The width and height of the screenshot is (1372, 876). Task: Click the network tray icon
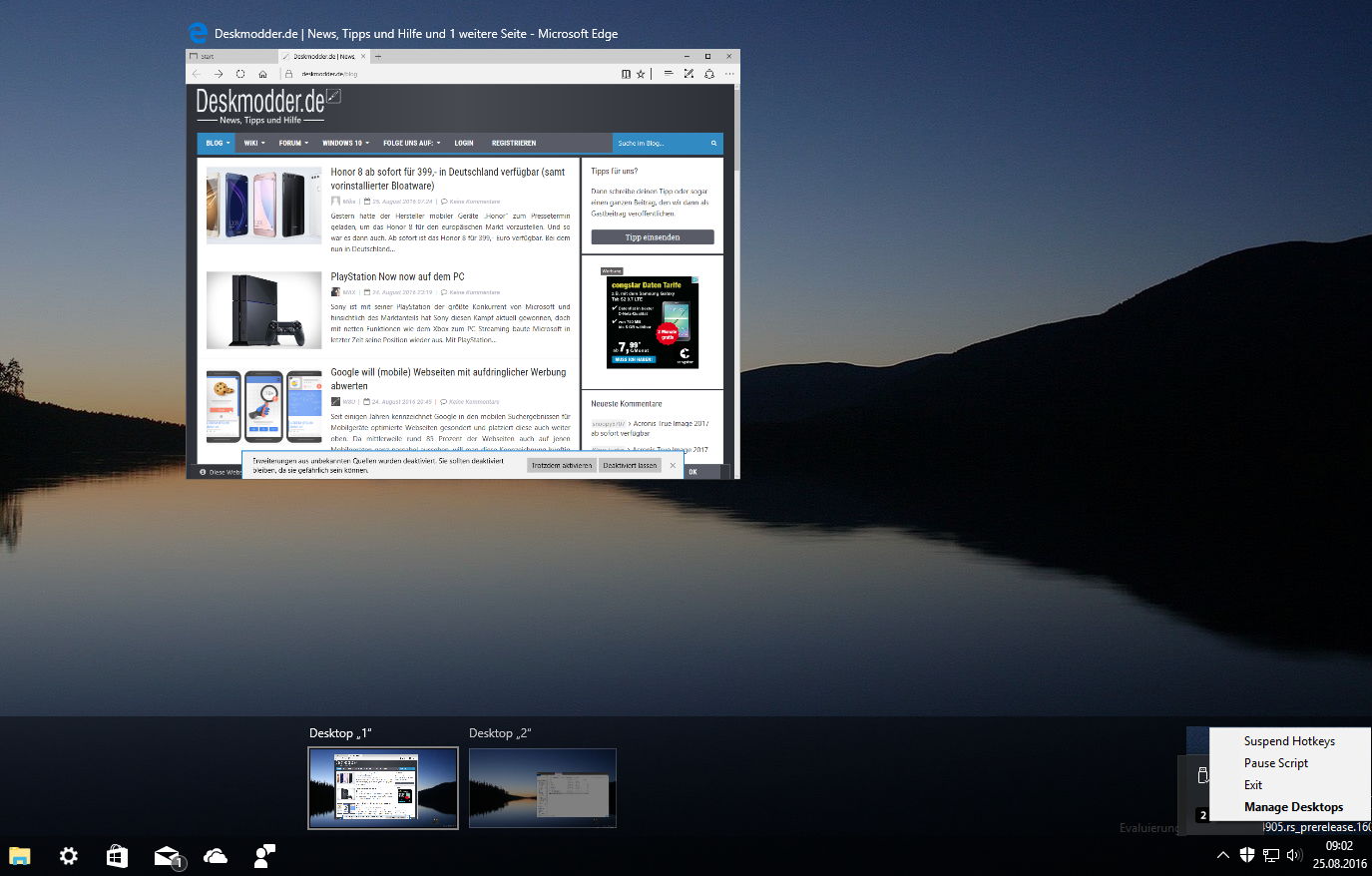tap(1271, 855)
